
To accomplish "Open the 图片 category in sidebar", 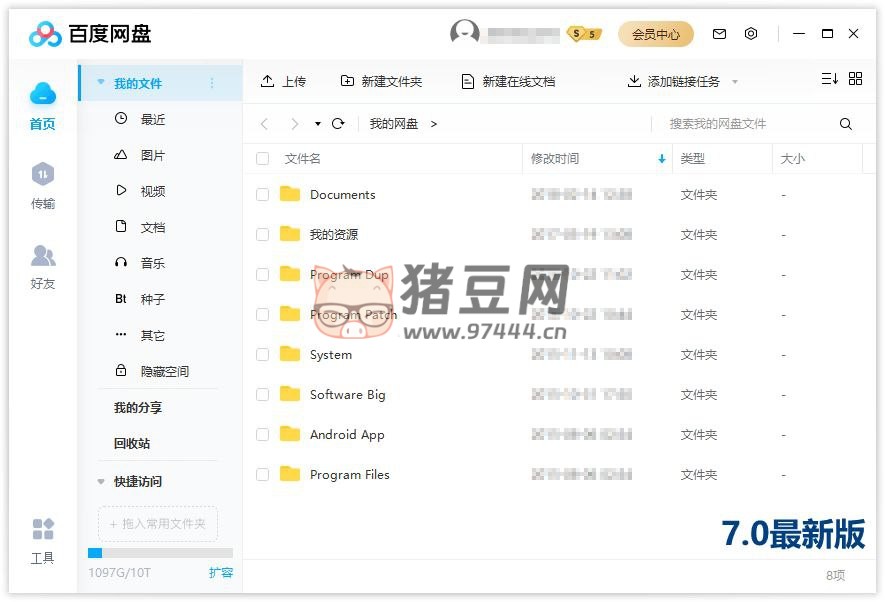I will 152,156.
